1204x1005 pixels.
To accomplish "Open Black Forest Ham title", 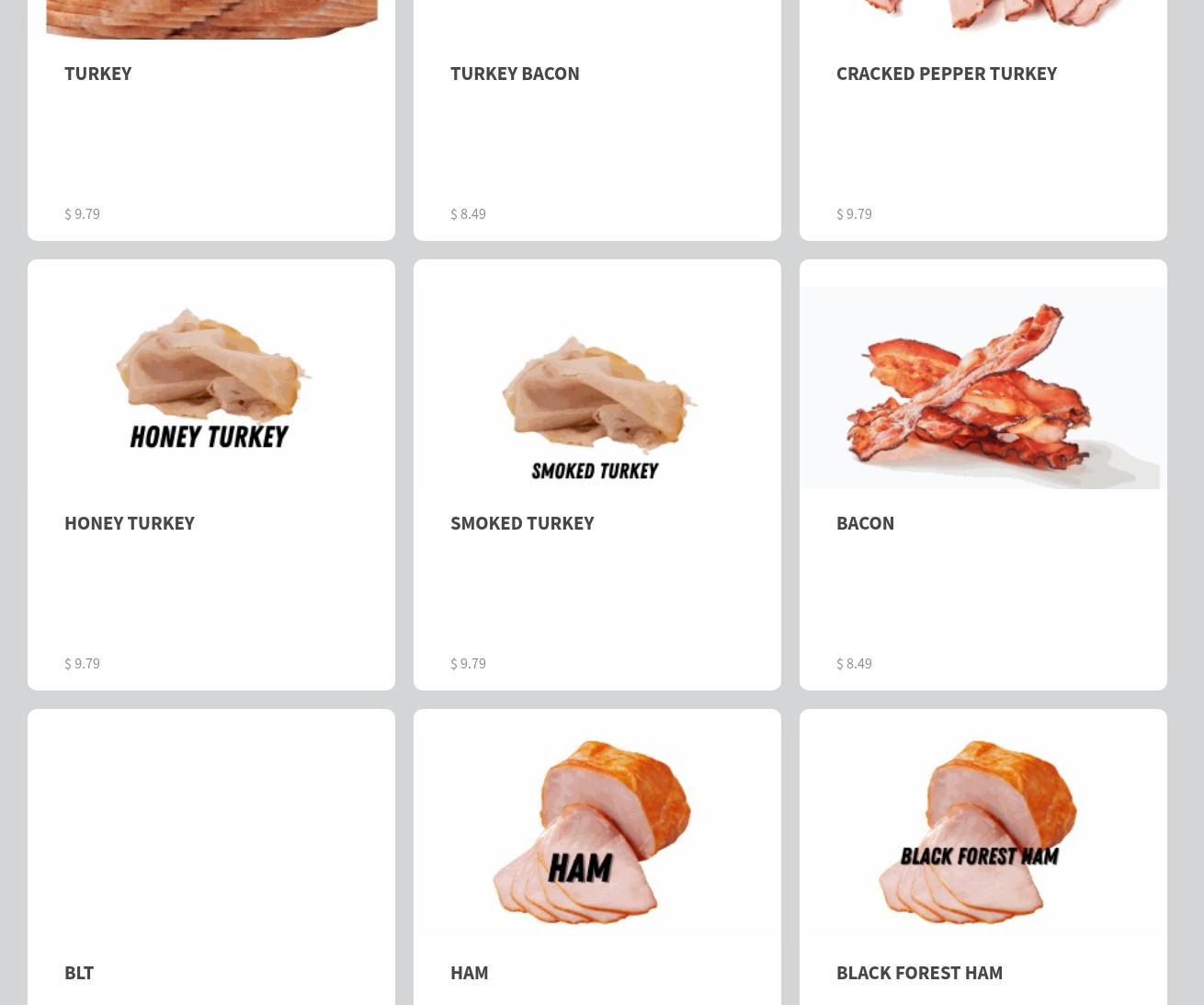I will pos(919,972).
